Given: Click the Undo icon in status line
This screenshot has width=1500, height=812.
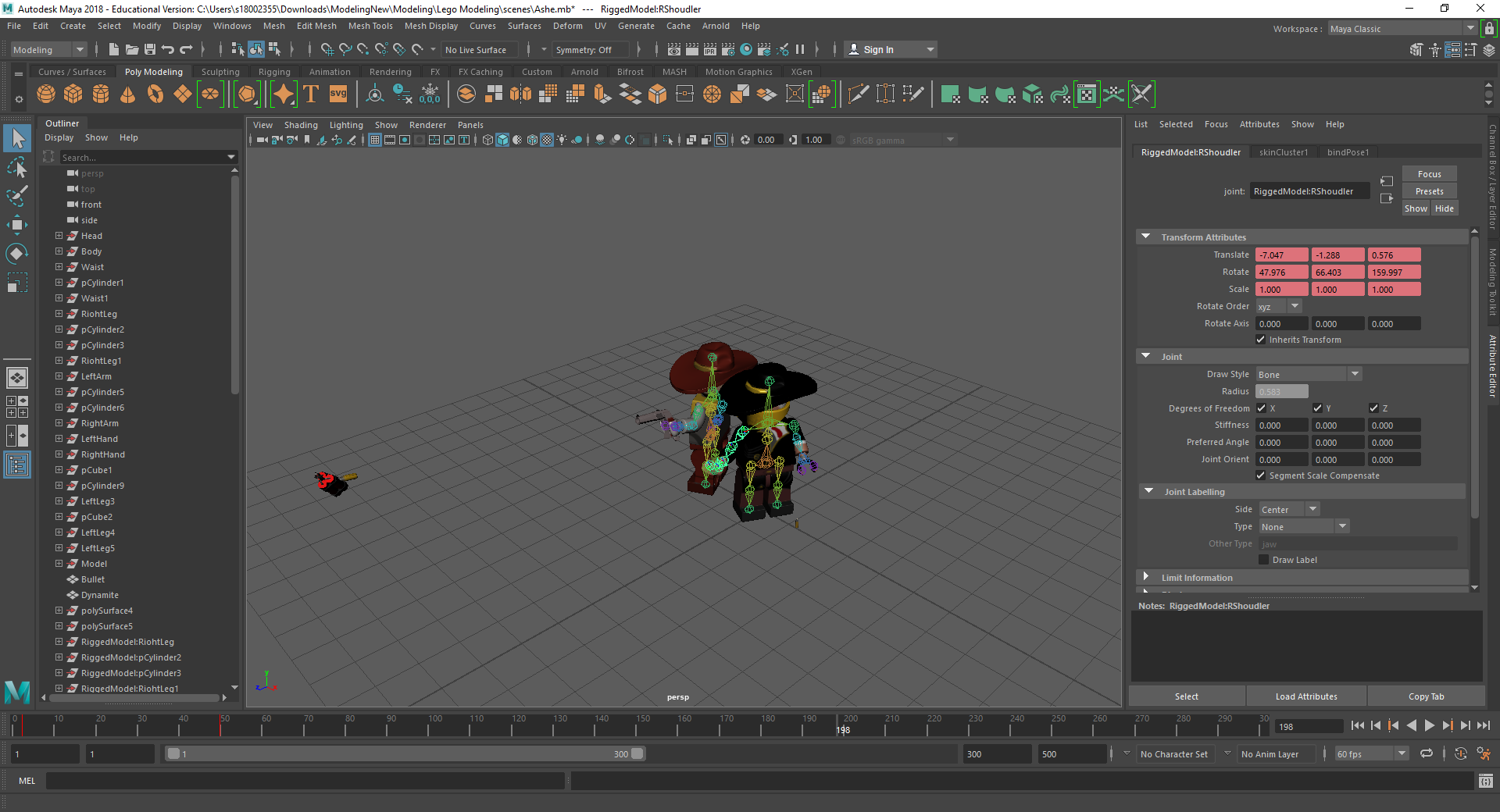Looking at the screenshot, I should click(x=168, y=49).
